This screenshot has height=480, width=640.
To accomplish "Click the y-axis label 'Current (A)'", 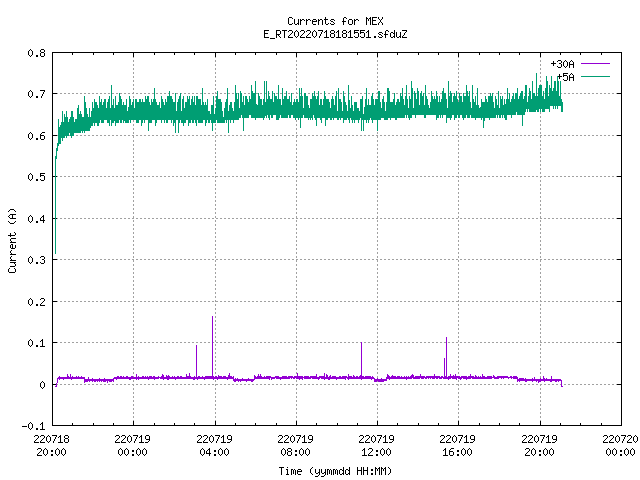I will pos(12,241).
